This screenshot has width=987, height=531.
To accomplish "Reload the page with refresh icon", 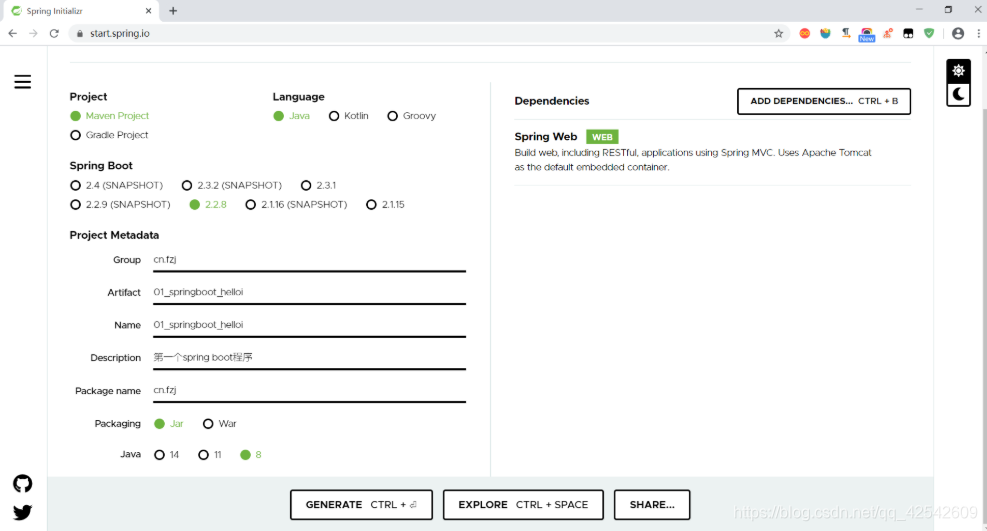I will 54,33.
